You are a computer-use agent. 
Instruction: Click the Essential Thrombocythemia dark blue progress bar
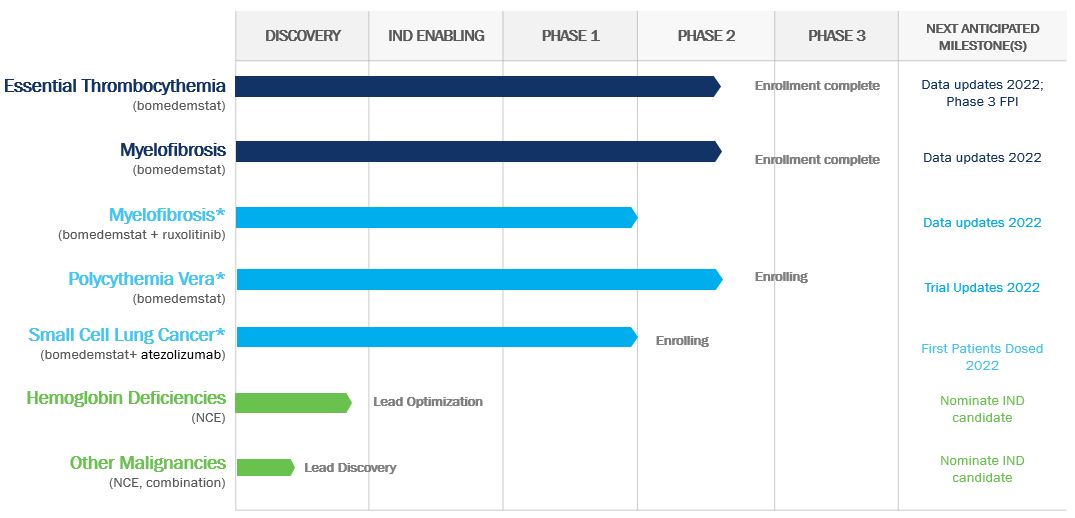tap(475, 87)
